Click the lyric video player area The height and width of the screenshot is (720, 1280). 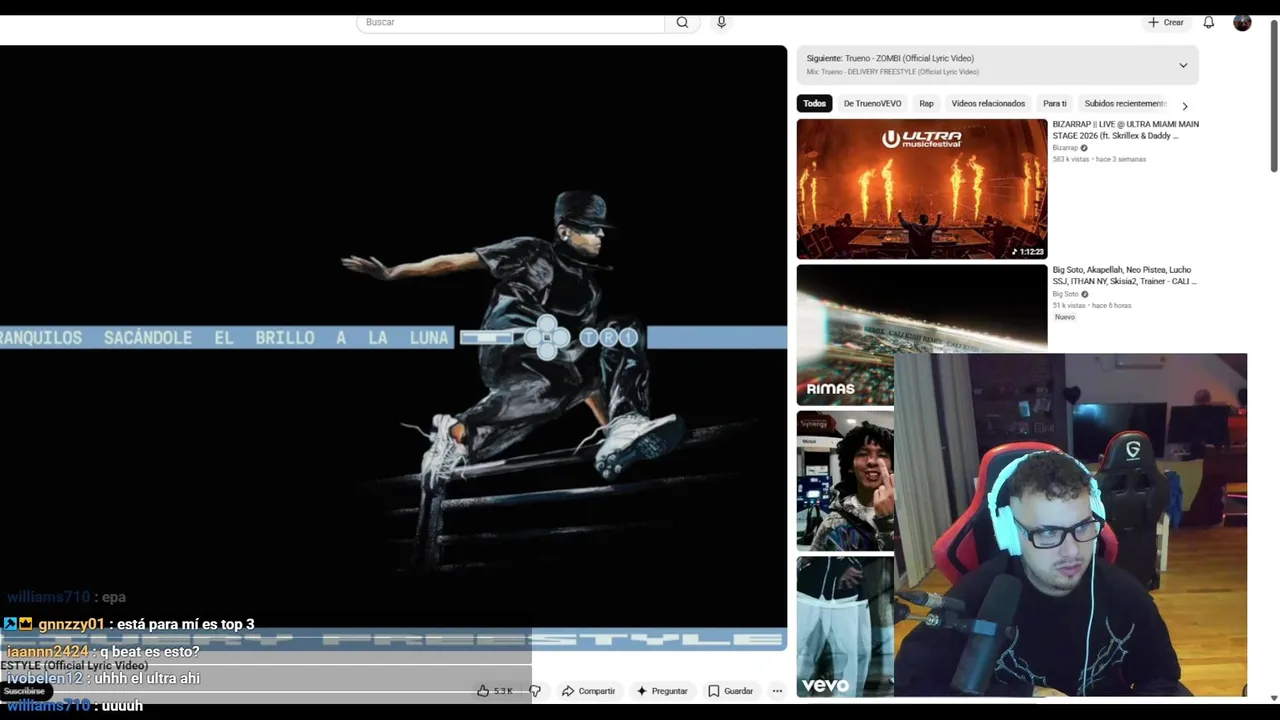click(x=393, y=347)
